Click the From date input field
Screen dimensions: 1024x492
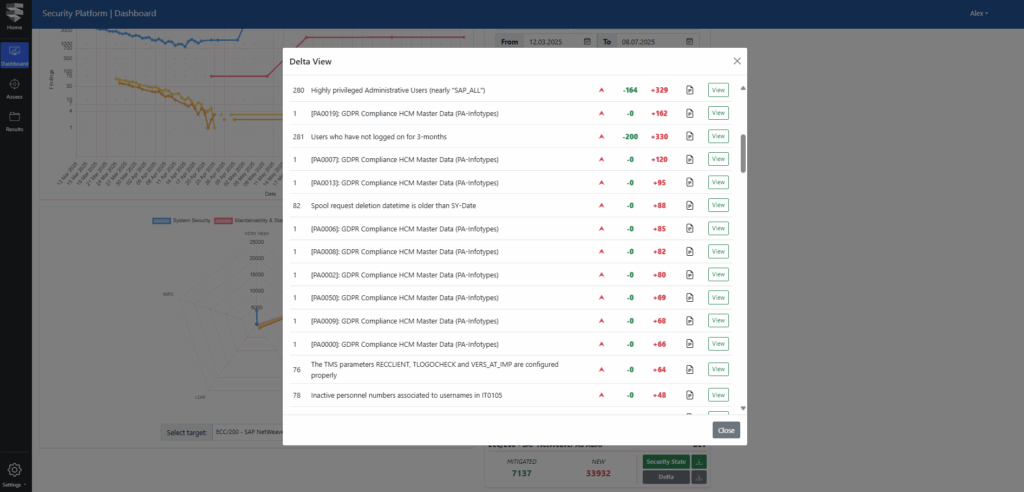(560, 42)
